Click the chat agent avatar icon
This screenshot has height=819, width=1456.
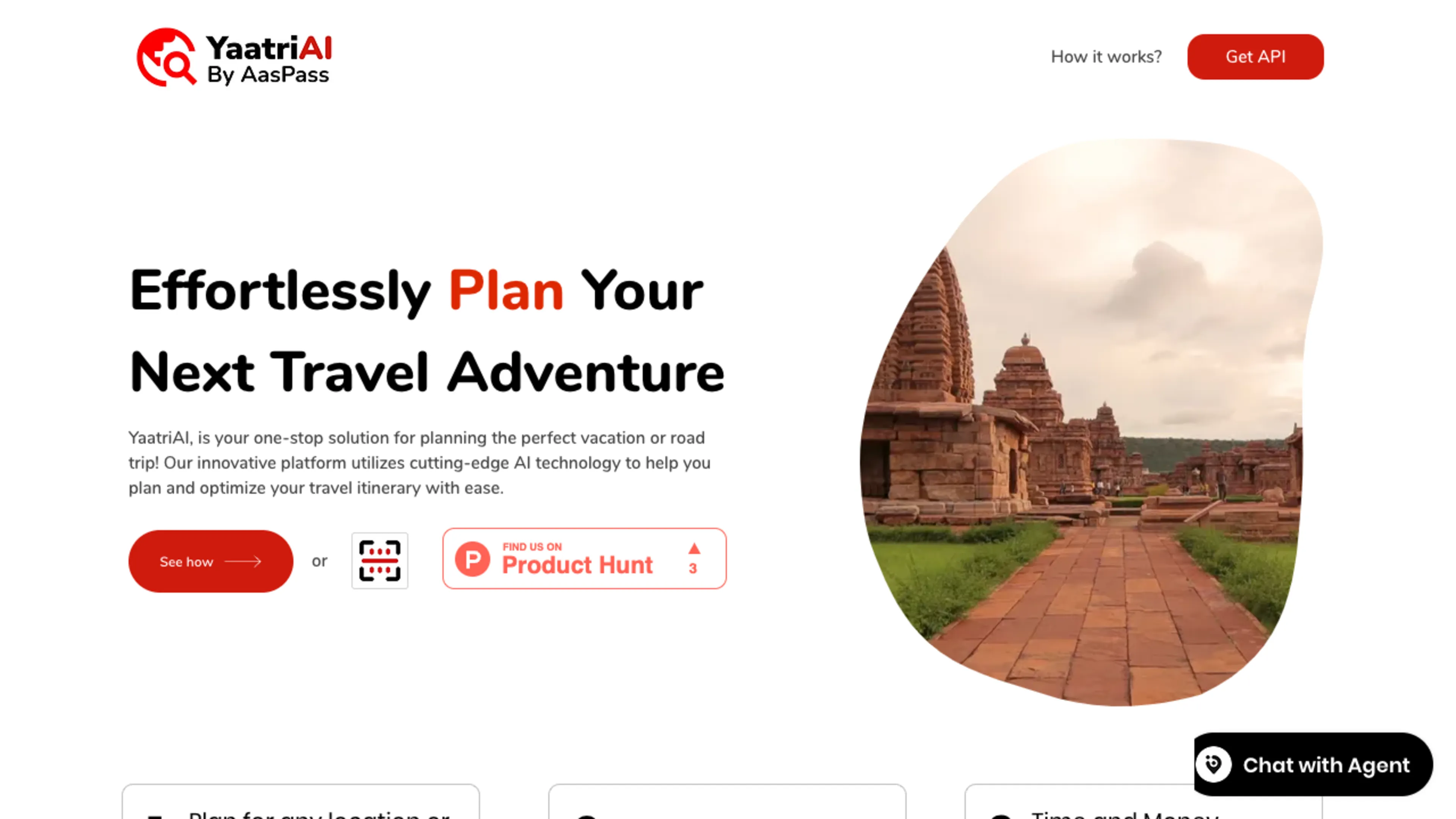[x=1213, y=765]
